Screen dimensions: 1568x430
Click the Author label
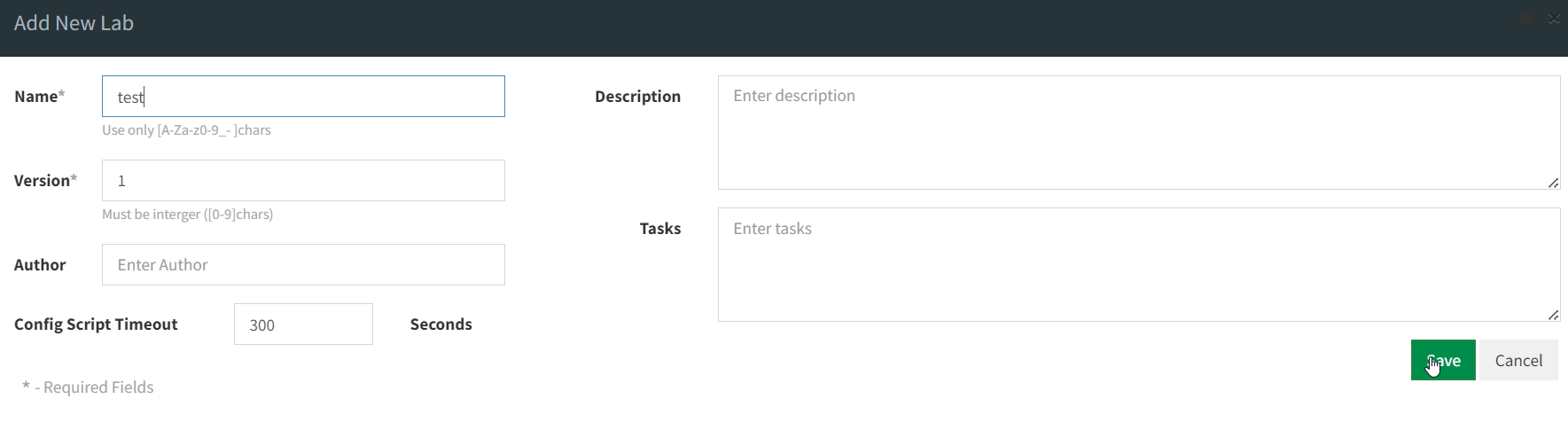tap(40, 264)
